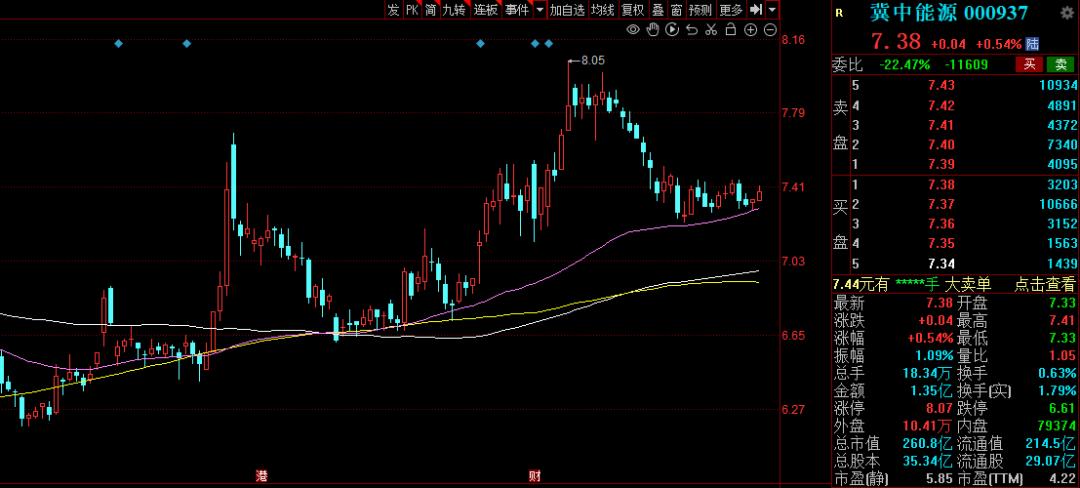This screenshot has width=1080, height=488.
Task: Click the undo arrow icon
Action: coord(690,30)
